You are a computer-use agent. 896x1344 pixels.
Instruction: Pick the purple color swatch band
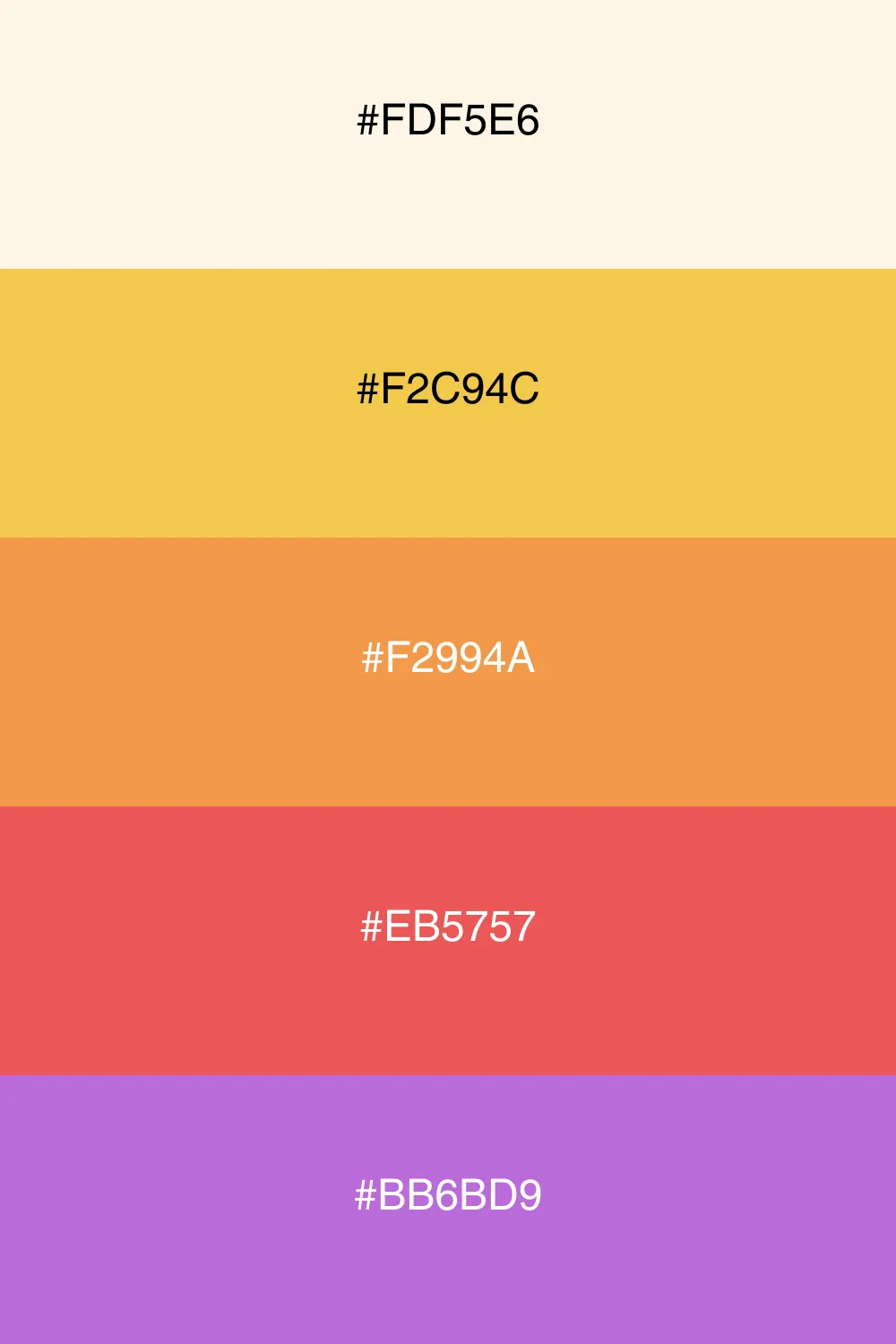(x=448, y=1210)
